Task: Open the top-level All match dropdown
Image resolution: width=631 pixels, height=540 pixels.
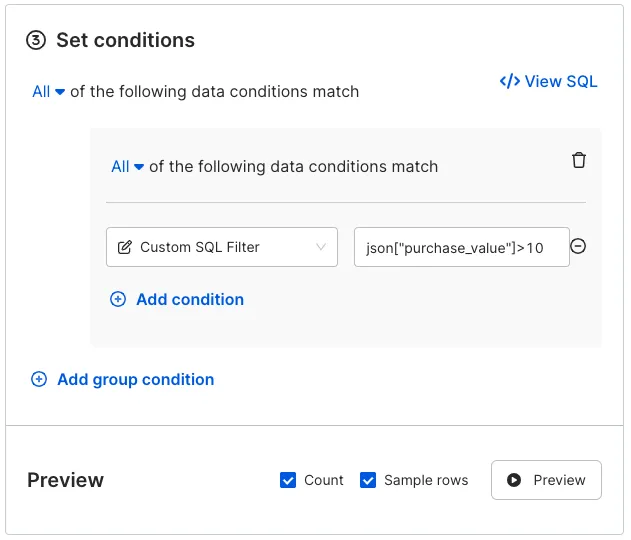Action: click(49, 92)
